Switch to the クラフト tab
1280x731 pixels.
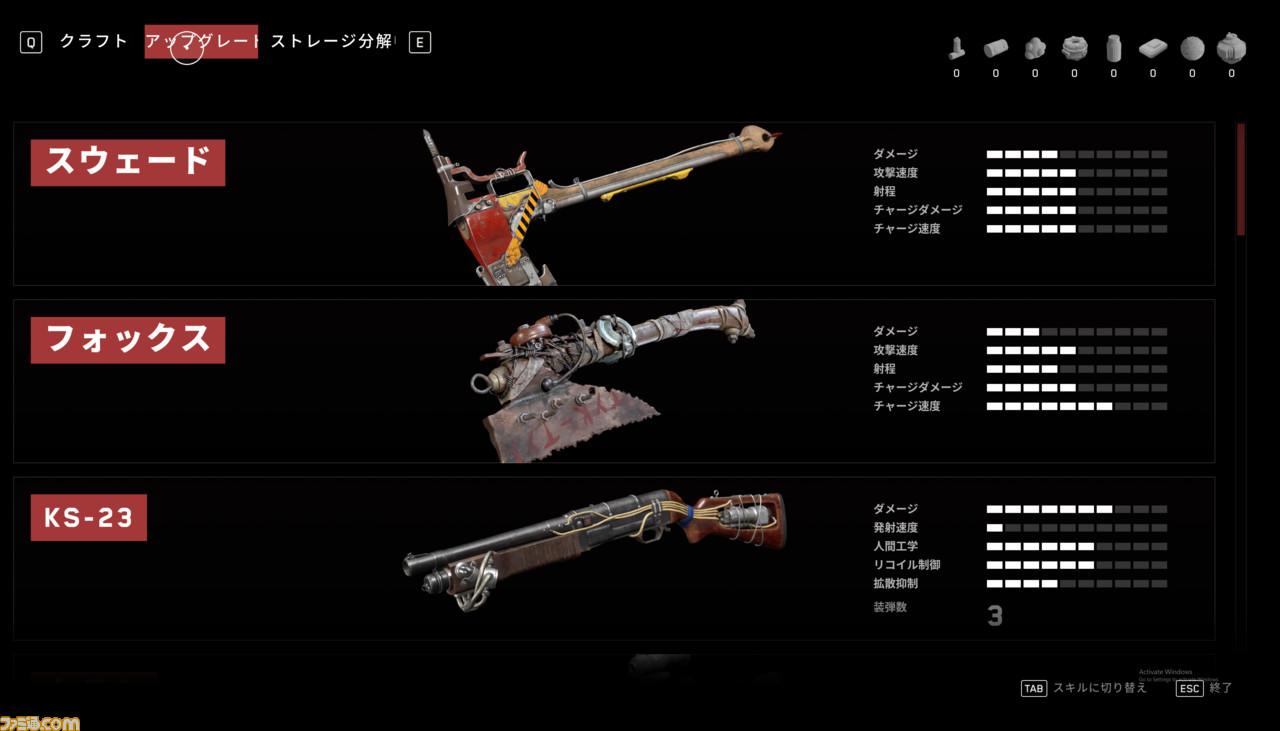(x=93, y=42)
